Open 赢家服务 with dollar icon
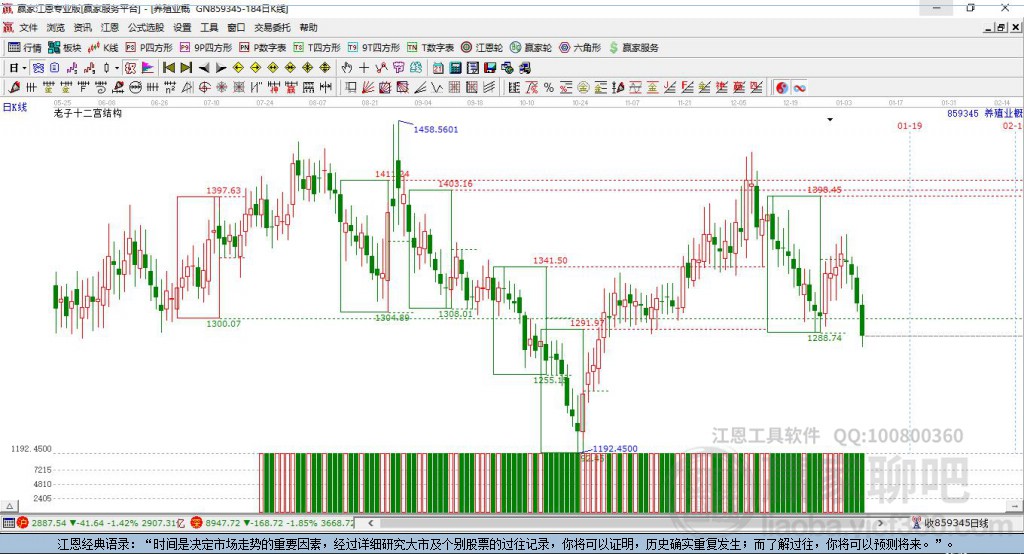Screen dimensions: 1024x554 [633, 48]
